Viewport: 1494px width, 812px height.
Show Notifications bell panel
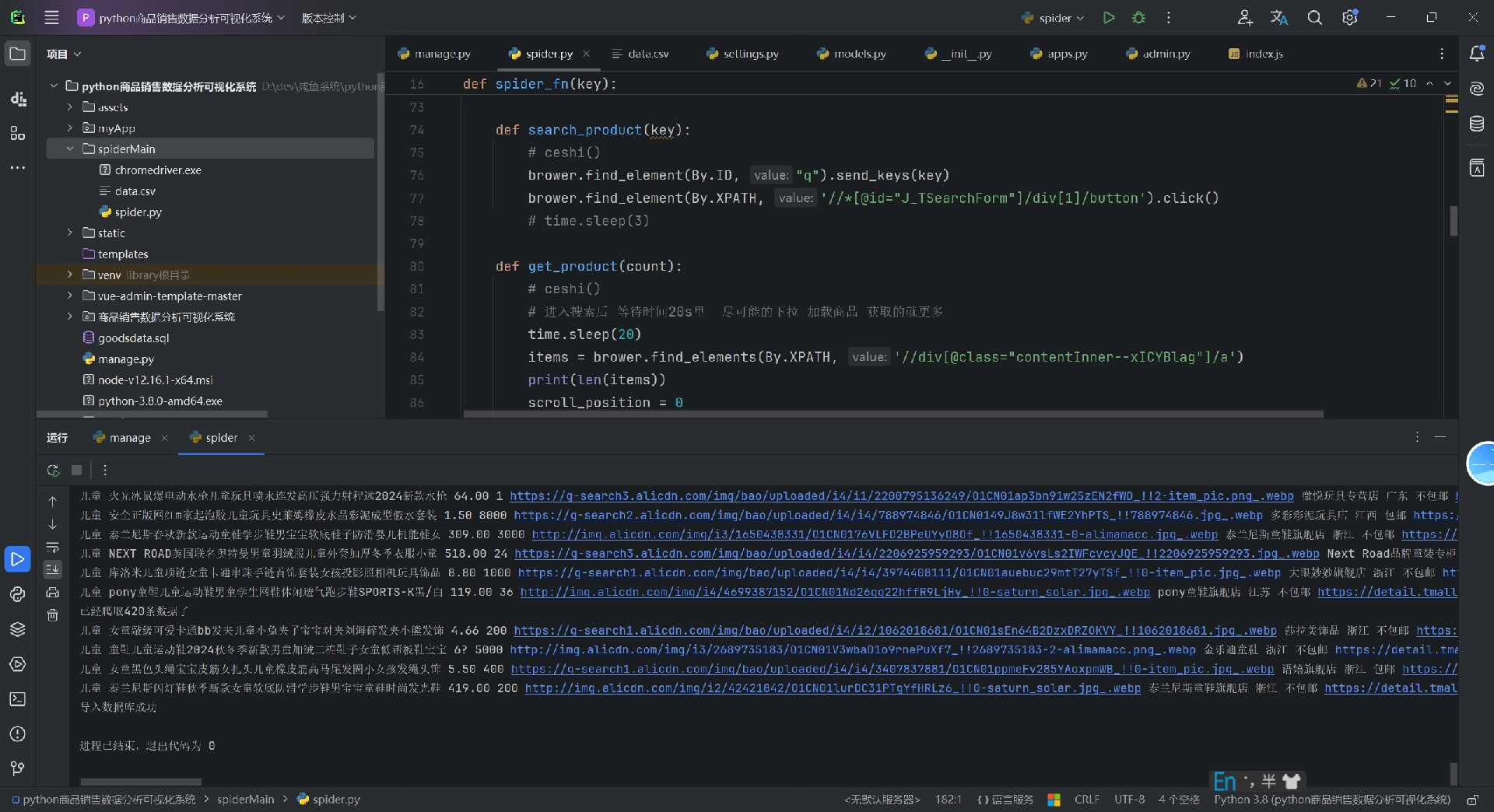pos(1476,54)
